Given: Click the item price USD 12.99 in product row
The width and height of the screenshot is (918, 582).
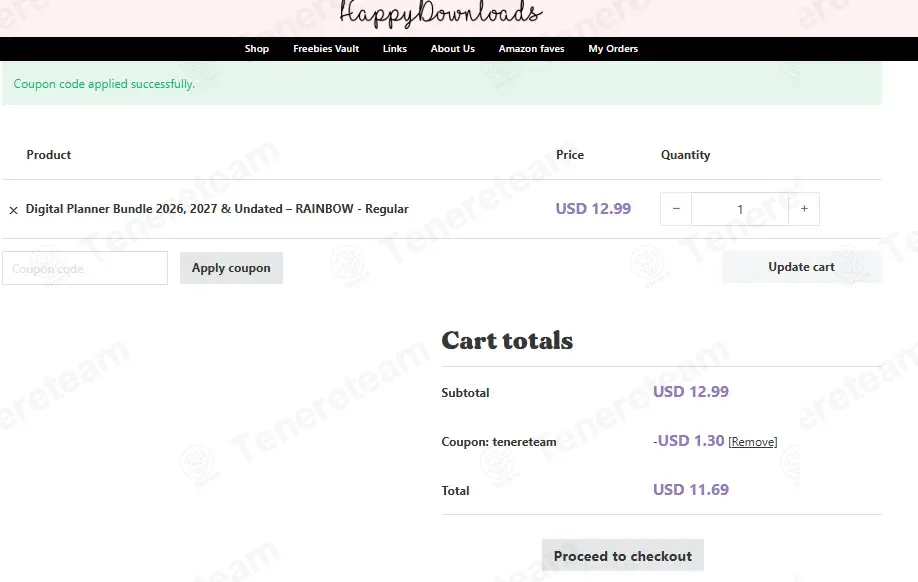Looking at the screenshot, I should (x=593, y=209).
